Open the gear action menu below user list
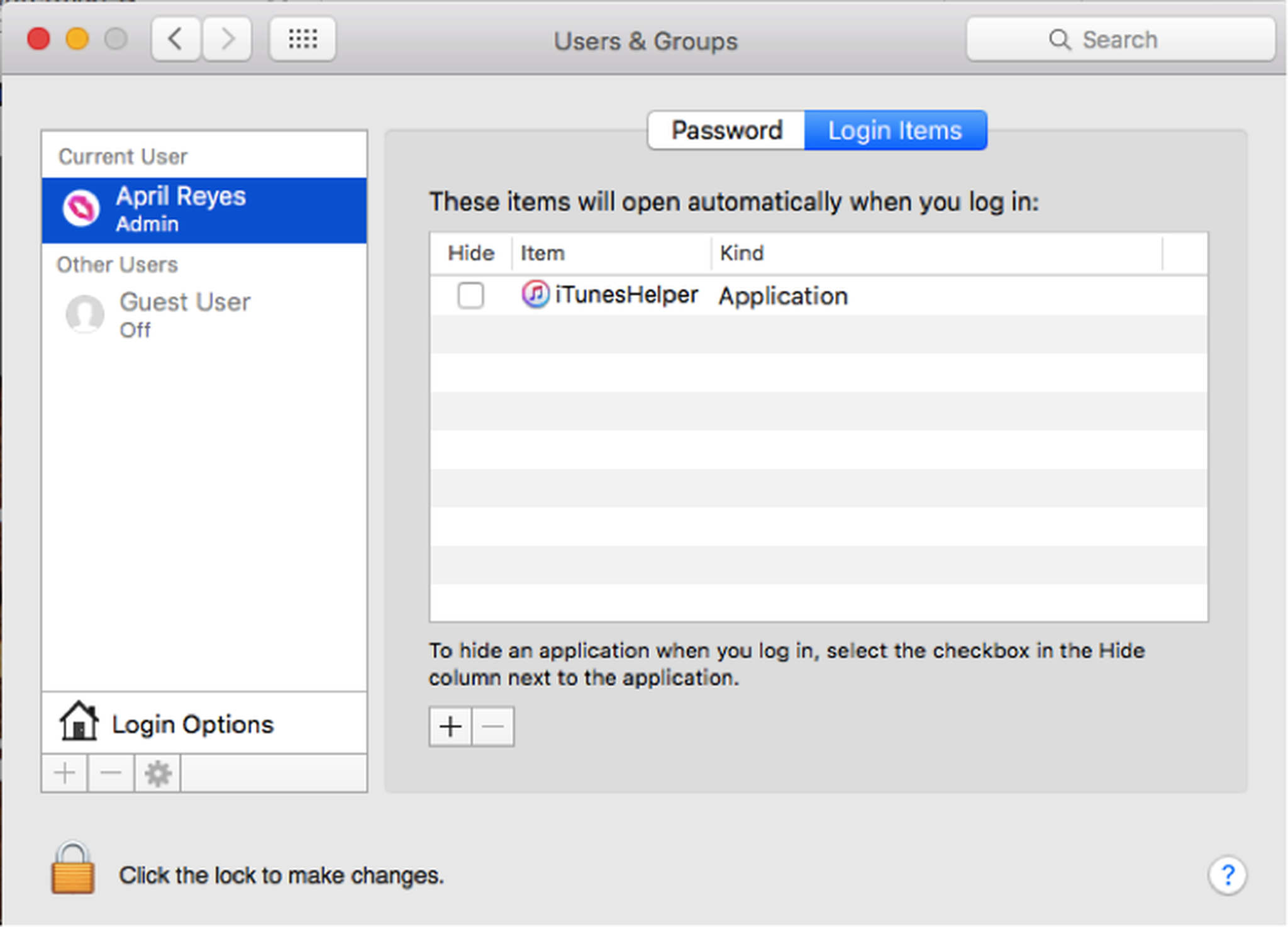The height and width of the screenshot is (927, 1288). point(157,772)
